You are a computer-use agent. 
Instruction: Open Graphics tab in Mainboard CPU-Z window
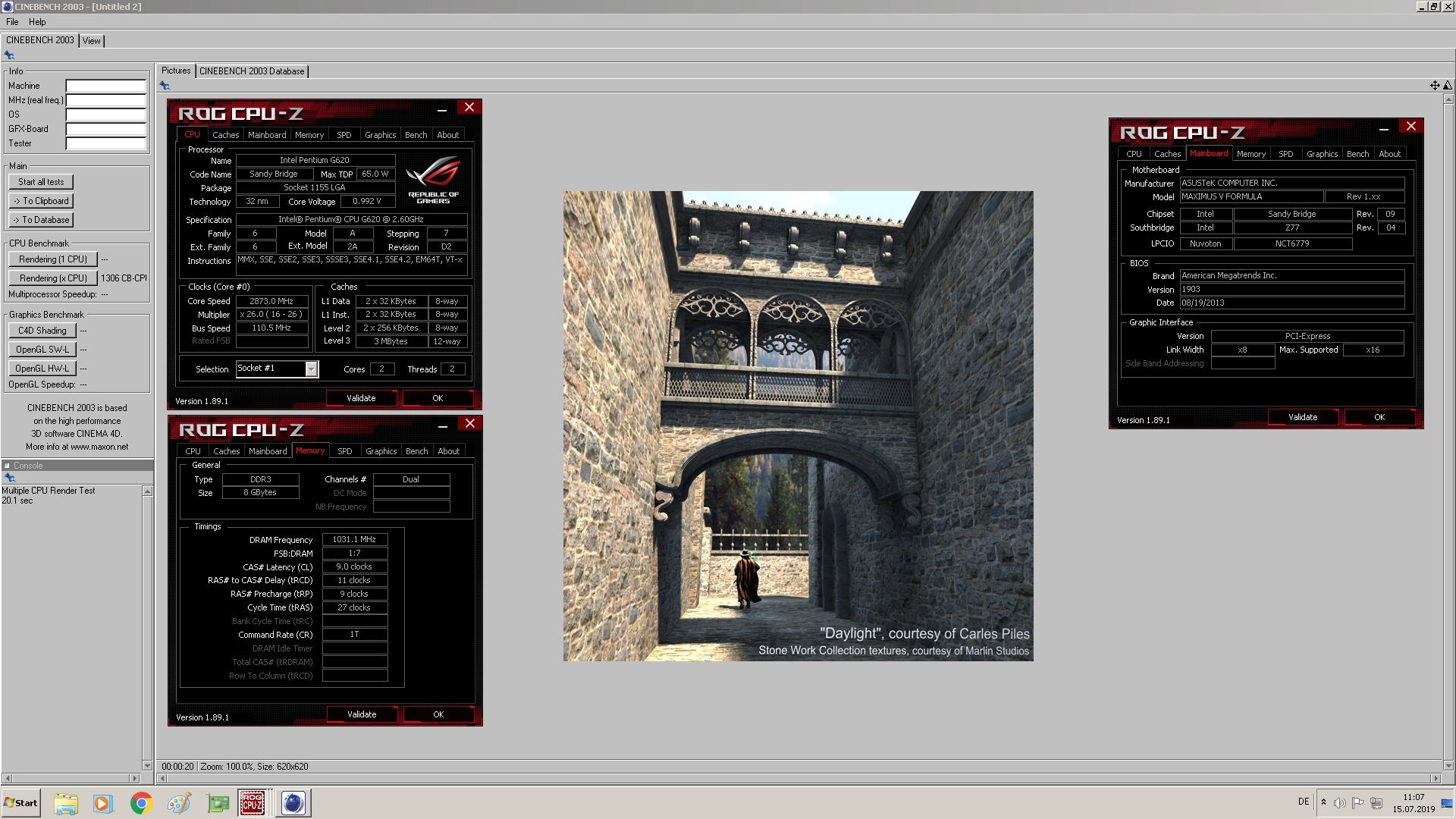(1322, 154)
